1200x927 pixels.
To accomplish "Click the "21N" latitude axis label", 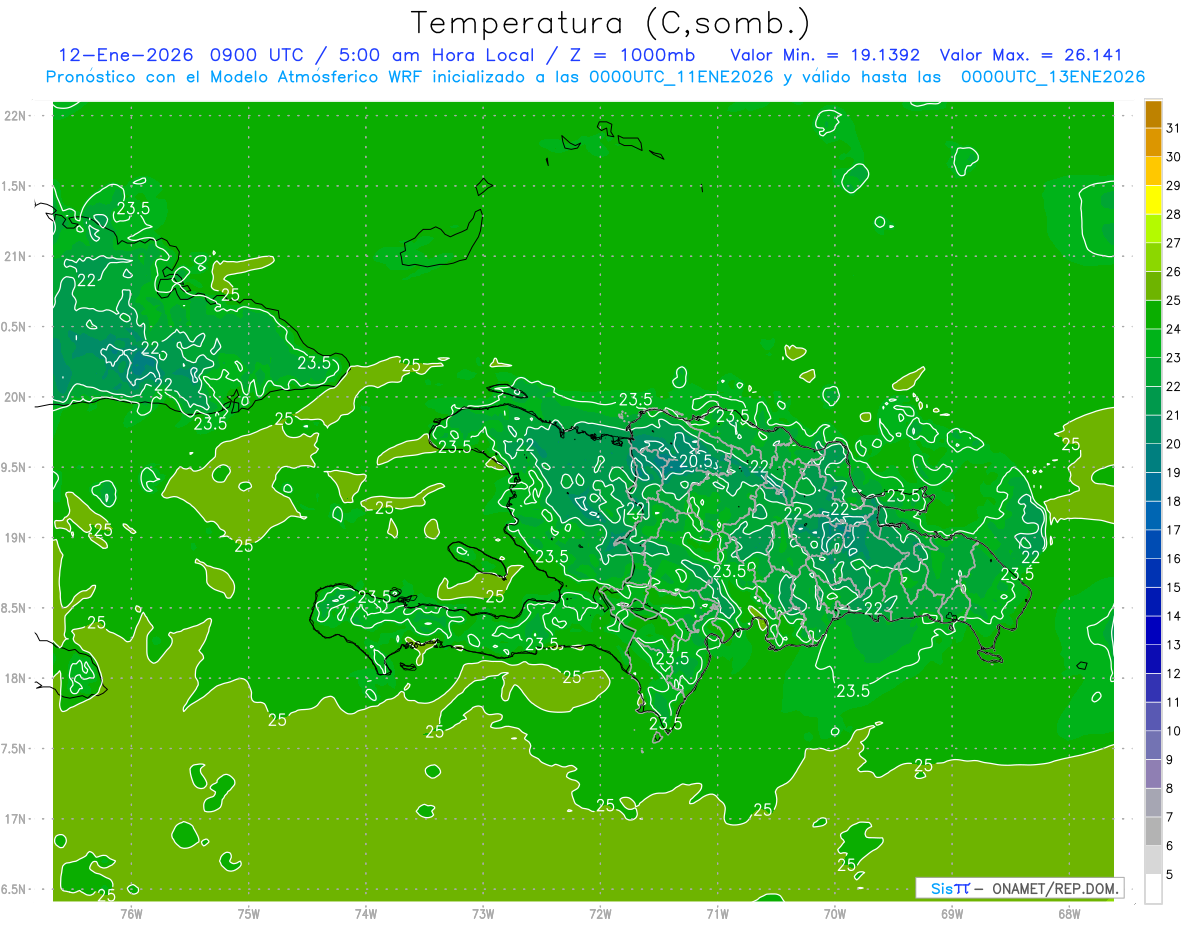I will (17, 256).
